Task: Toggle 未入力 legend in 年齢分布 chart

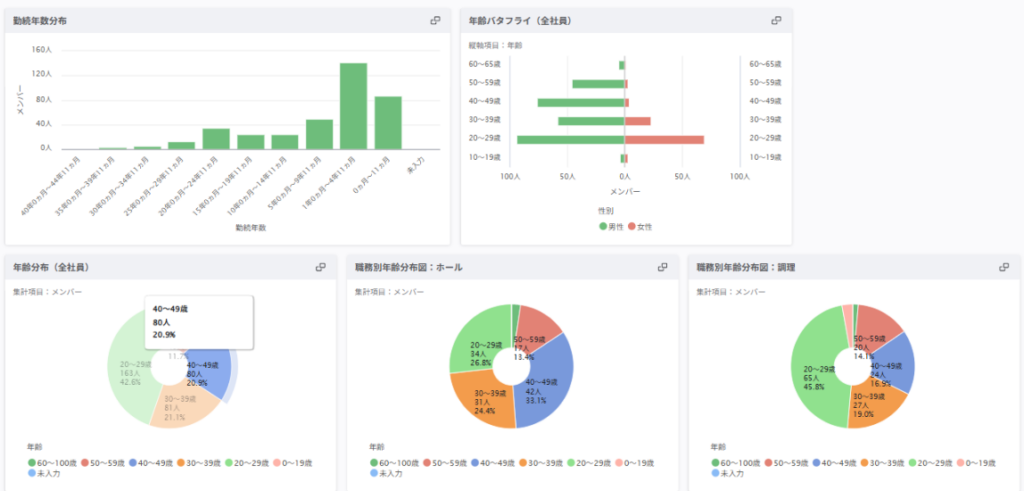Action: point(44,473)
